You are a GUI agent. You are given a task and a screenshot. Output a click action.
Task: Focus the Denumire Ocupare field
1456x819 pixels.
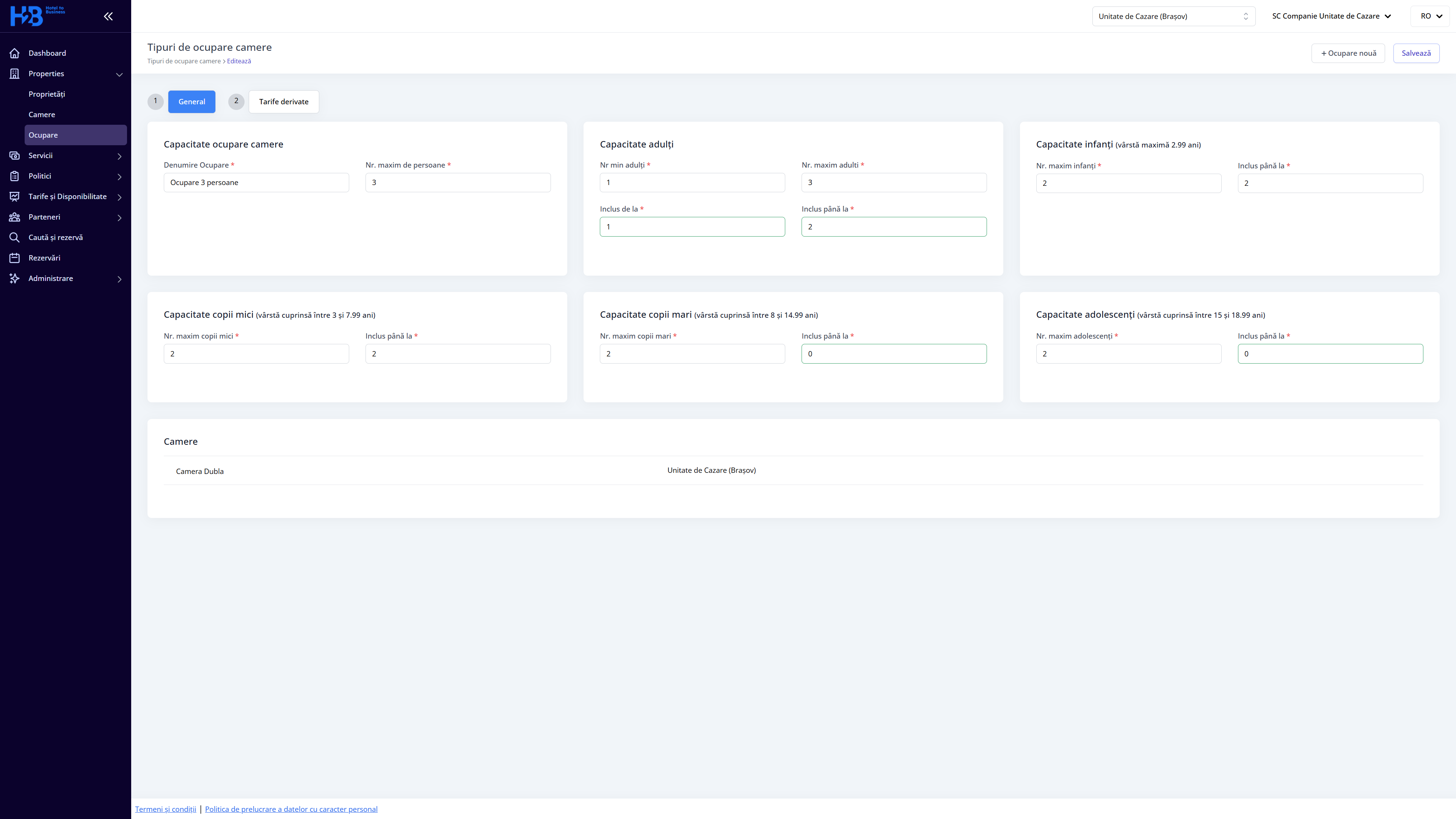tap(256, 182)
